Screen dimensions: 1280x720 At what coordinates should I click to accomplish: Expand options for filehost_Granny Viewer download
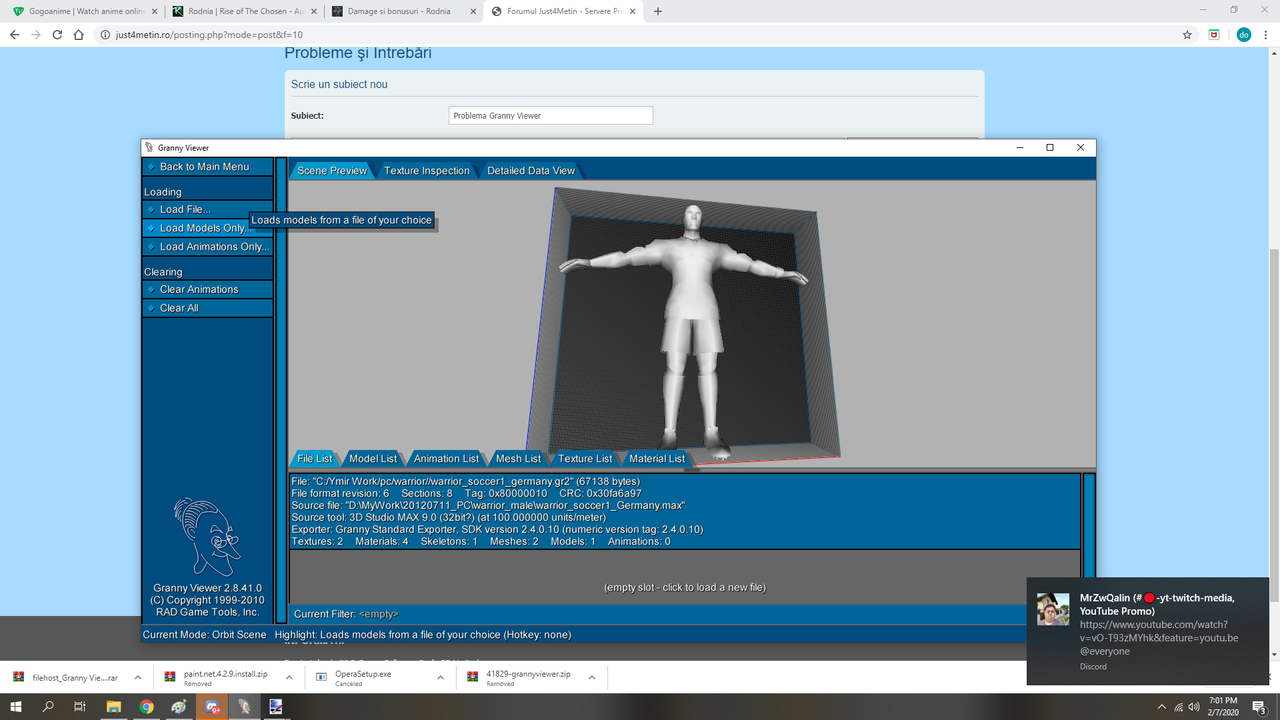point(137,677)
